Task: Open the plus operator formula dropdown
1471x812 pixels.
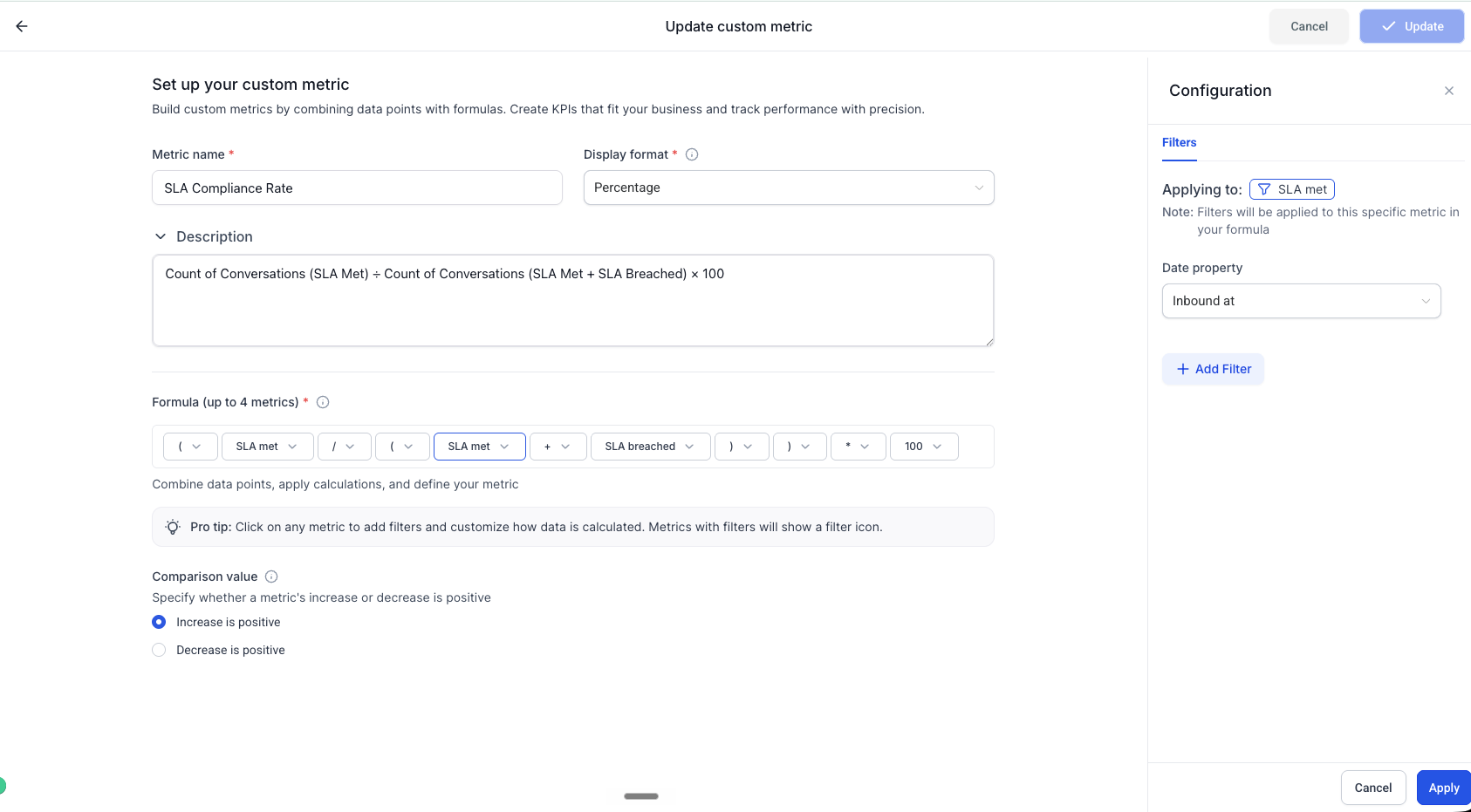Action: pyautogui.click(x=558, y=447)
